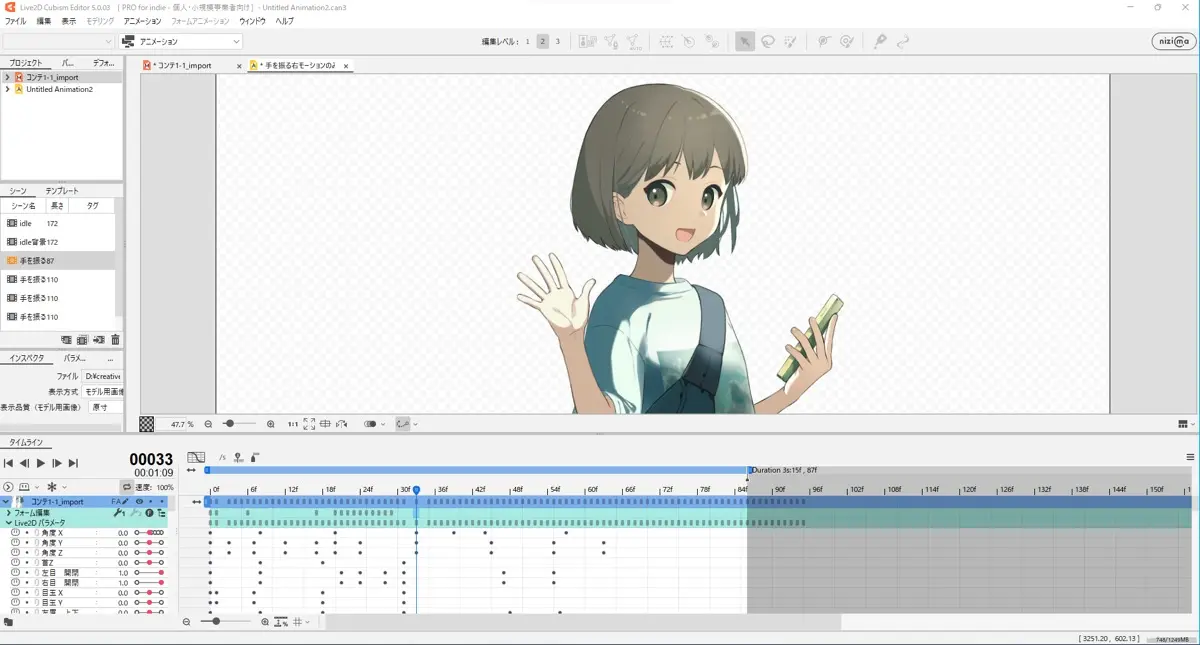Click the pencil icon on コンテ1-1_import track
This screenshot has height=645, width=1200.
coord(126,501)
